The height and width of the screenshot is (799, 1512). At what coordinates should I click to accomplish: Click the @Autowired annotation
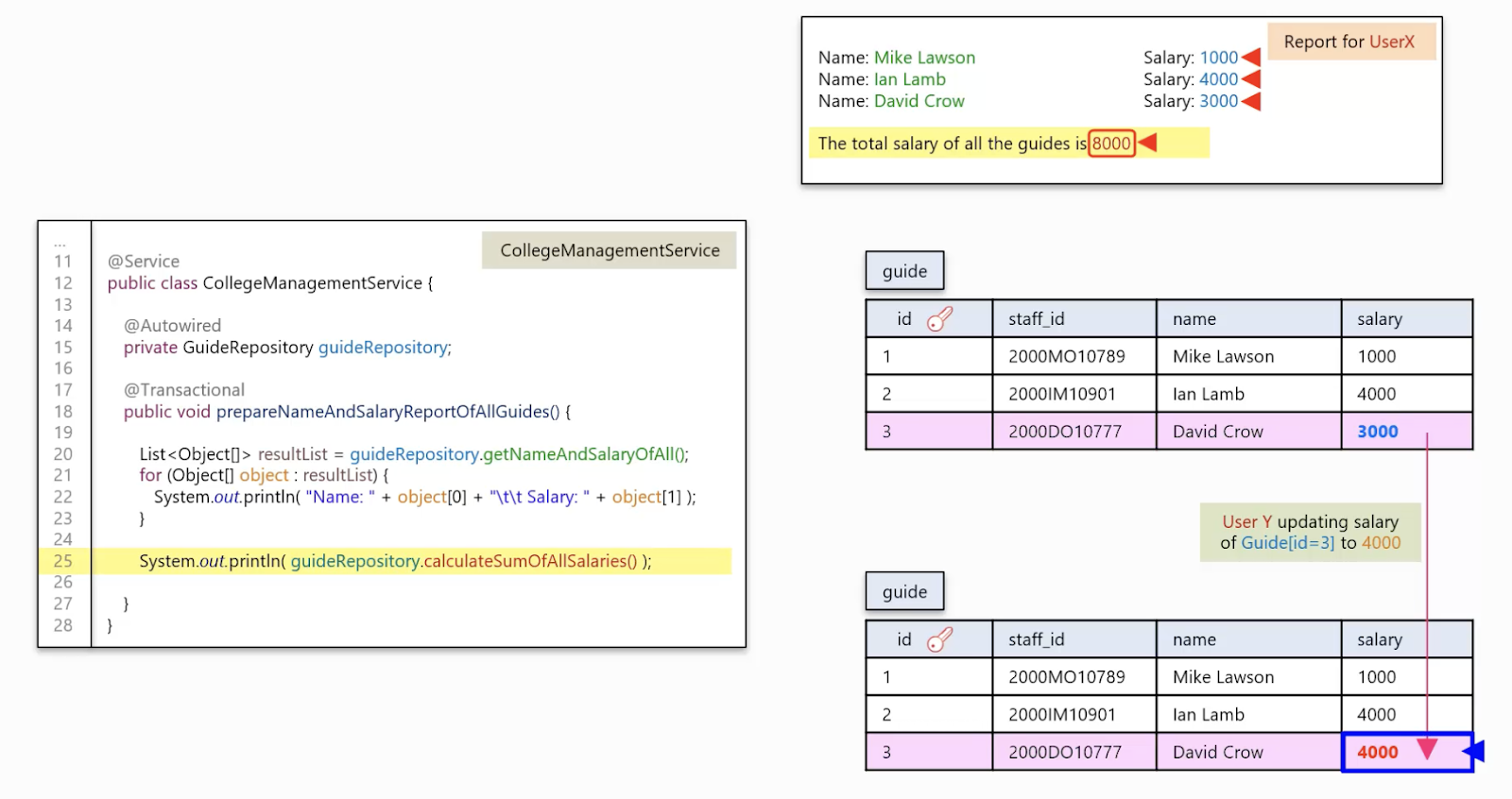tap(172, 326)
